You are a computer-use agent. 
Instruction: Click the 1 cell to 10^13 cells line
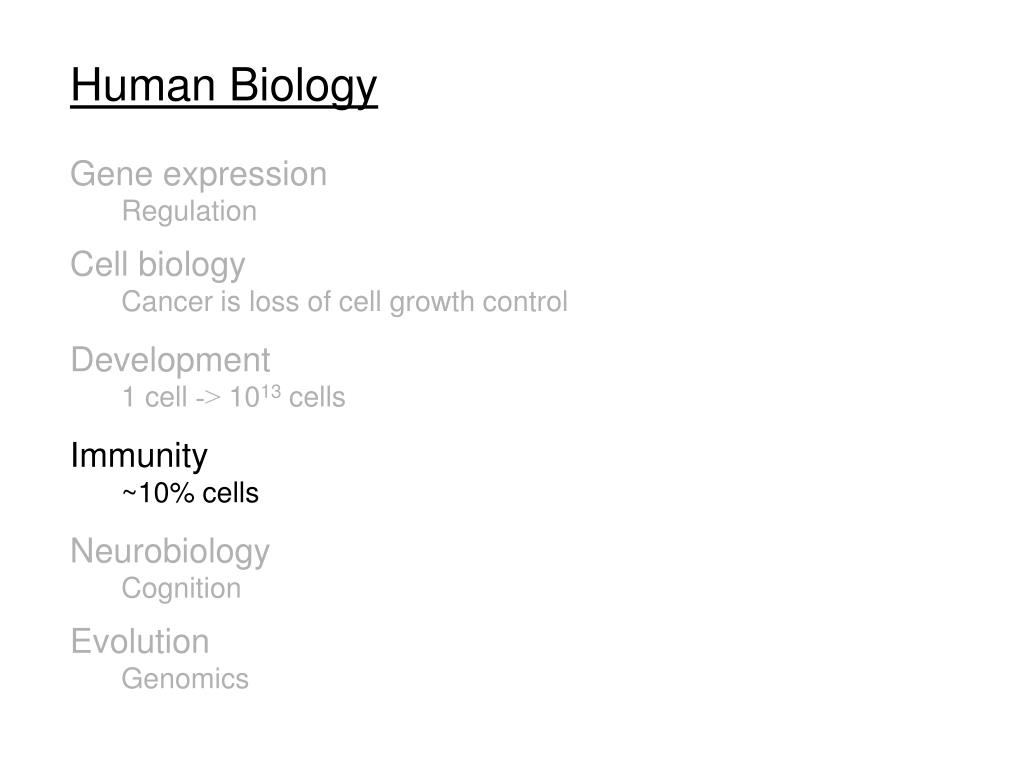[234, 397]
